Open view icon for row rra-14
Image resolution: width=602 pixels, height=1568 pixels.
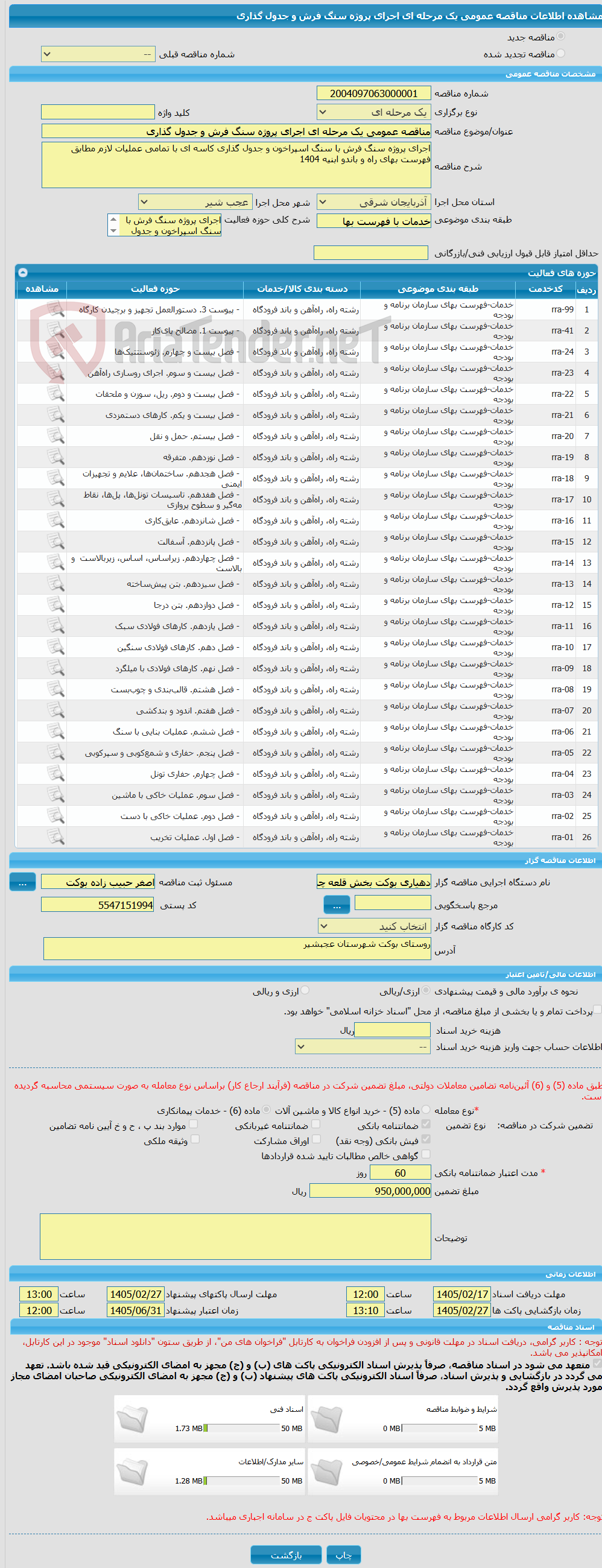(x=55, y=563)
